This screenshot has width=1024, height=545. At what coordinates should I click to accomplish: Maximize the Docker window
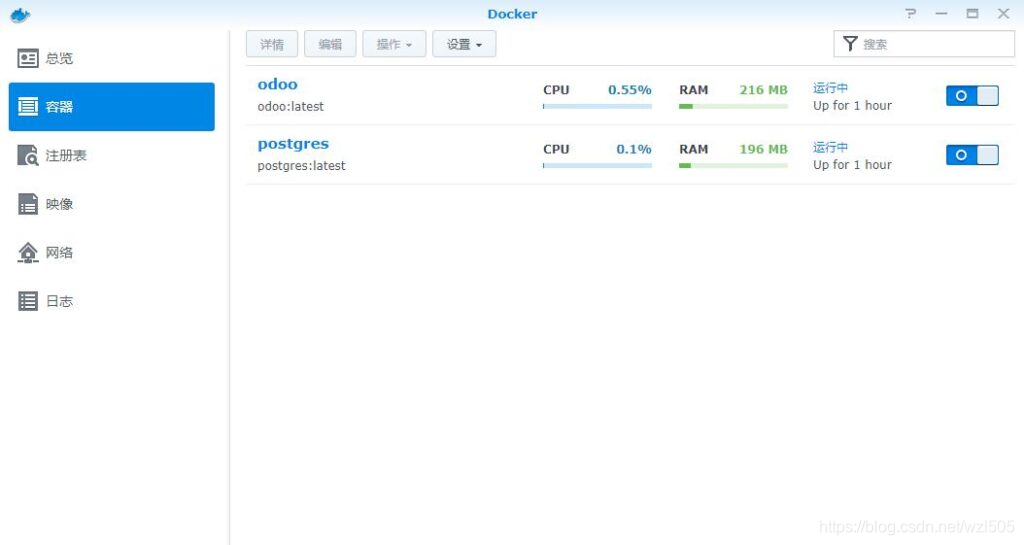(972, 13)
